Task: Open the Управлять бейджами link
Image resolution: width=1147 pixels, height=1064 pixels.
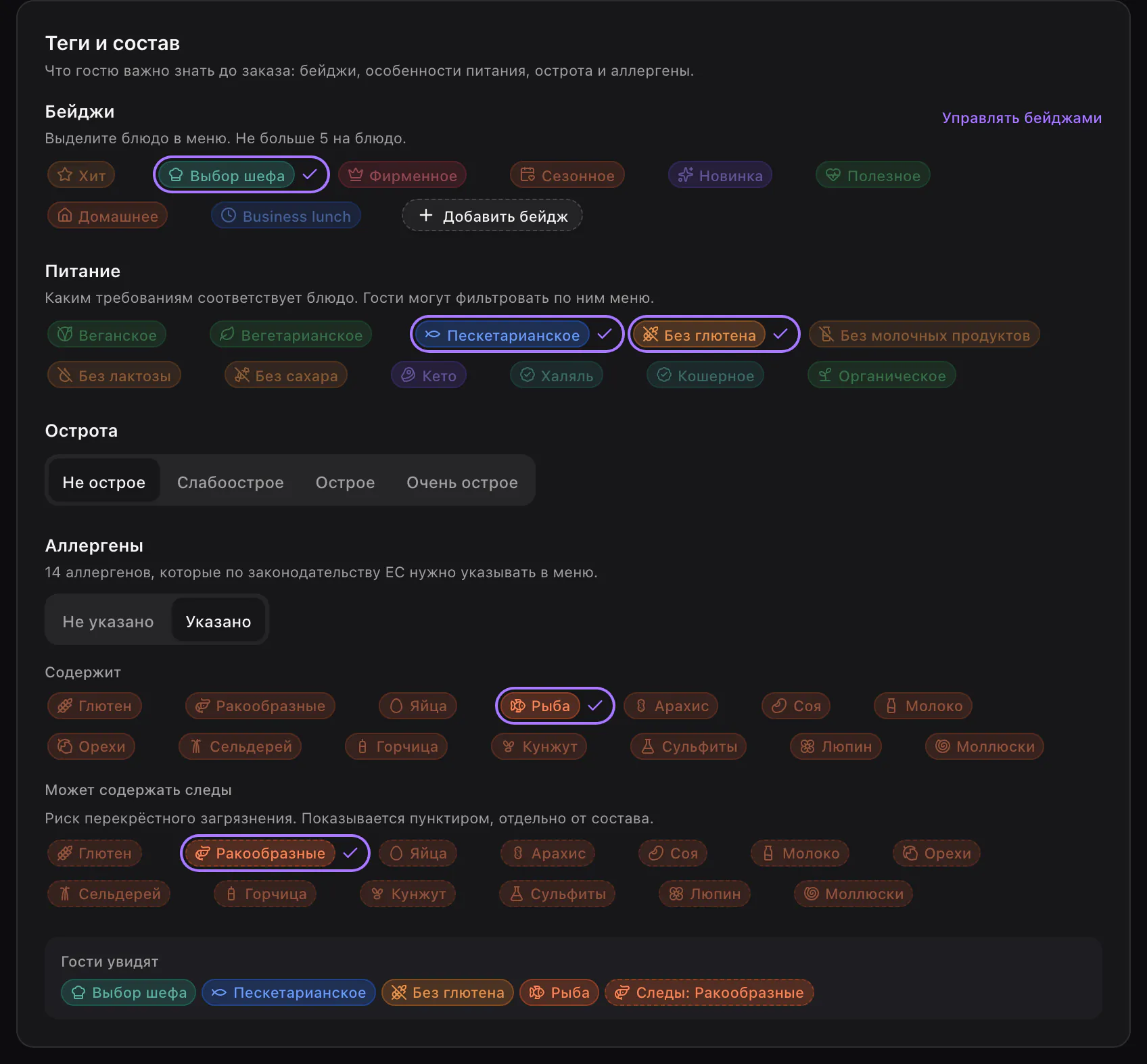Action: 1021,118
